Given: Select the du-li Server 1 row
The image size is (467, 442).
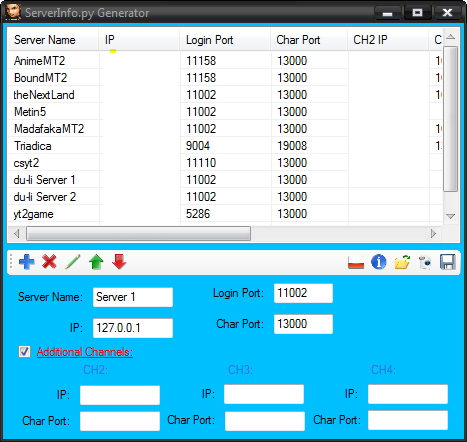Looking at the screenshot, I should tap(225, 180).
